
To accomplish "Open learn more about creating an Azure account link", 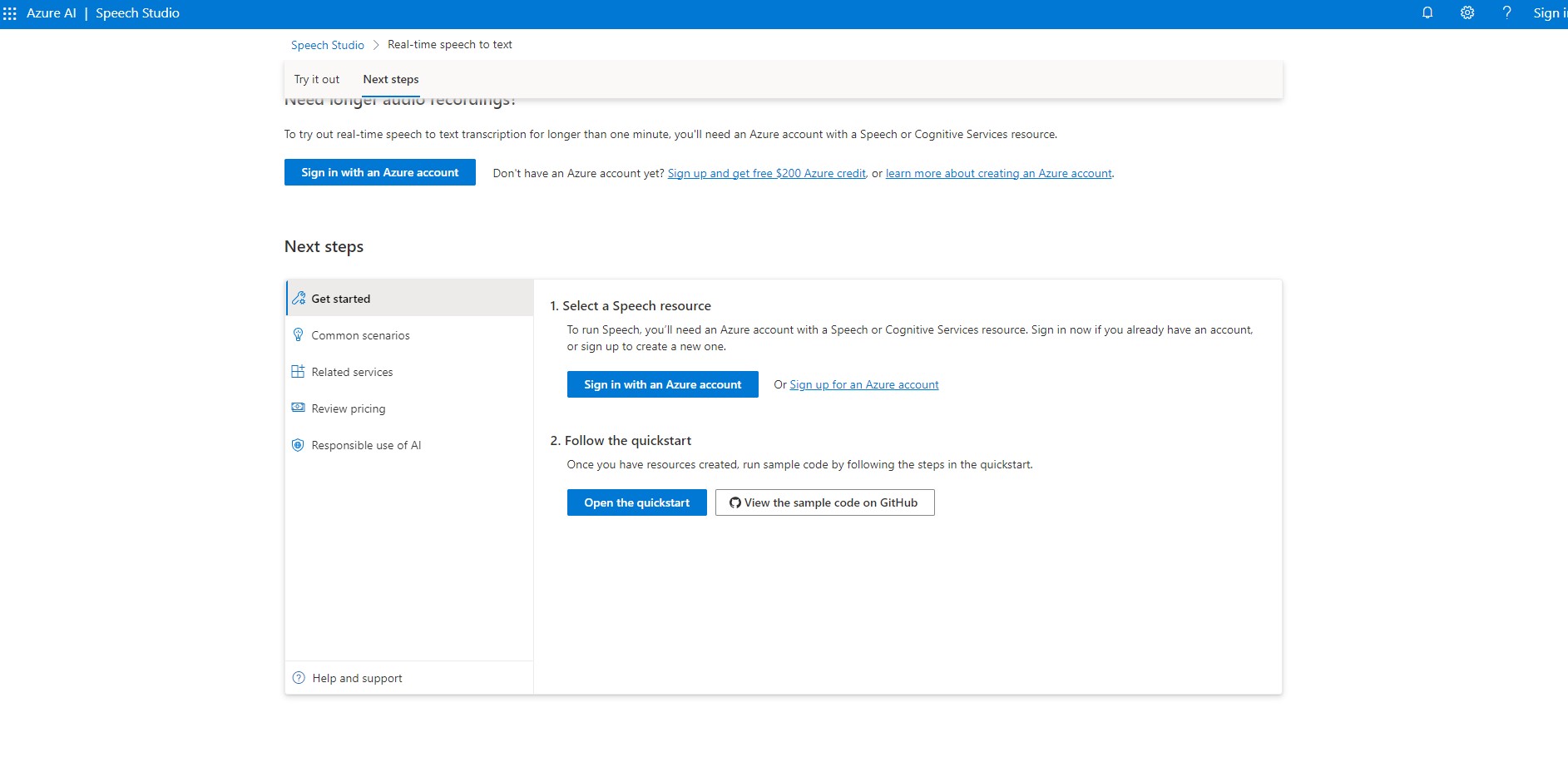I will tap(999, 173).
